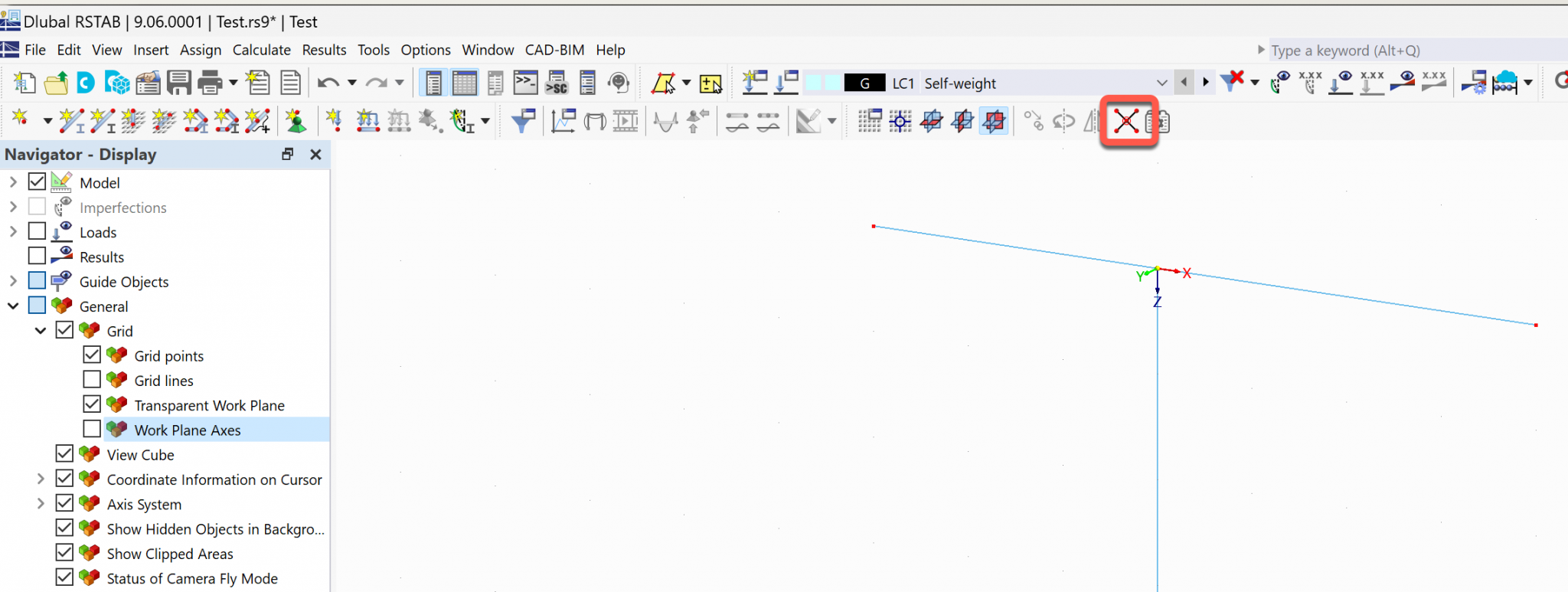Uncheck Transparent Work Plane checkbox
1568x592 pixels.
(92, 404)
